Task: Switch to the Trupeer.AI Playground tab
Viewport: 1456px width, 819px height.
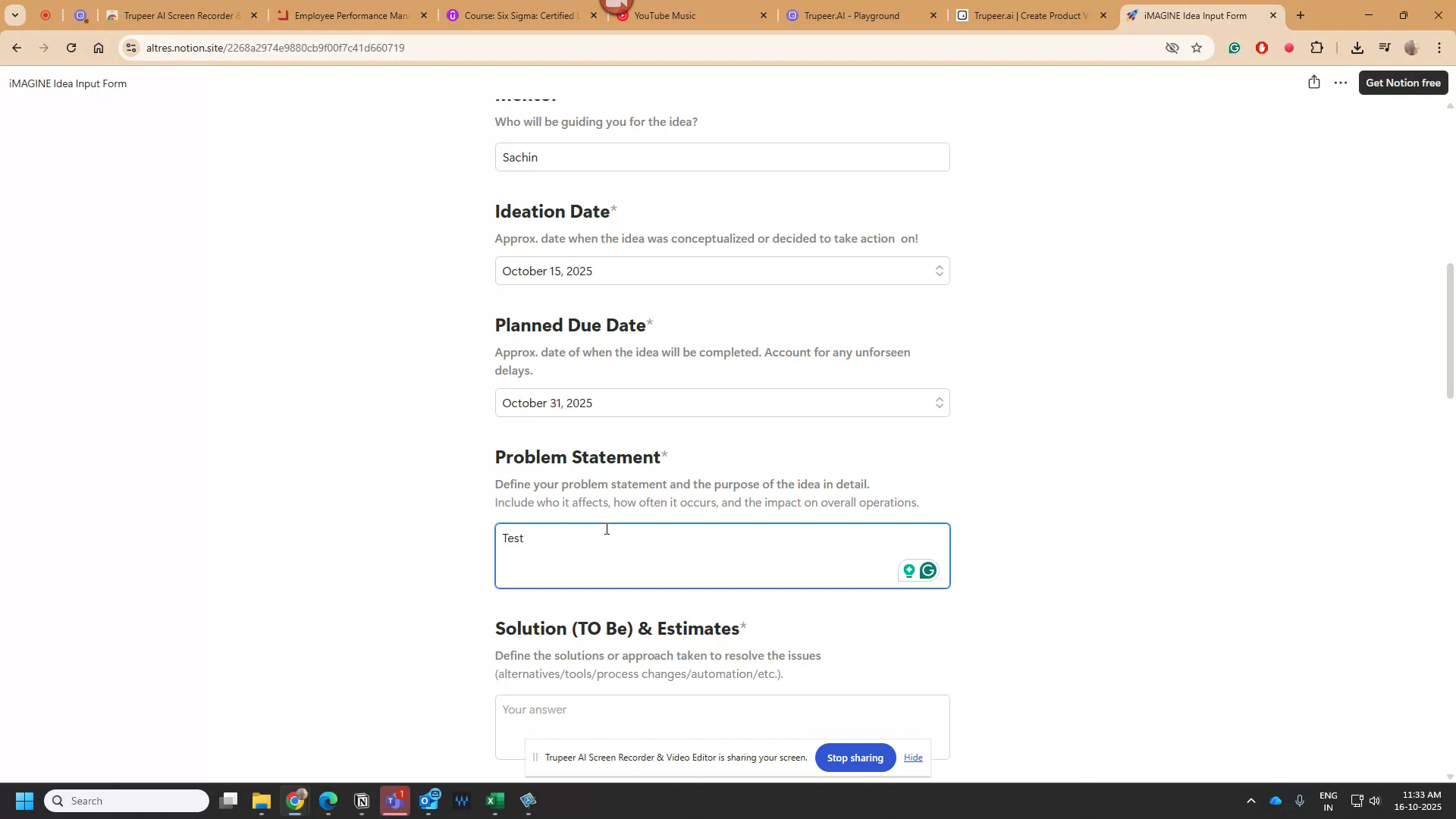Action: [857, 15]
